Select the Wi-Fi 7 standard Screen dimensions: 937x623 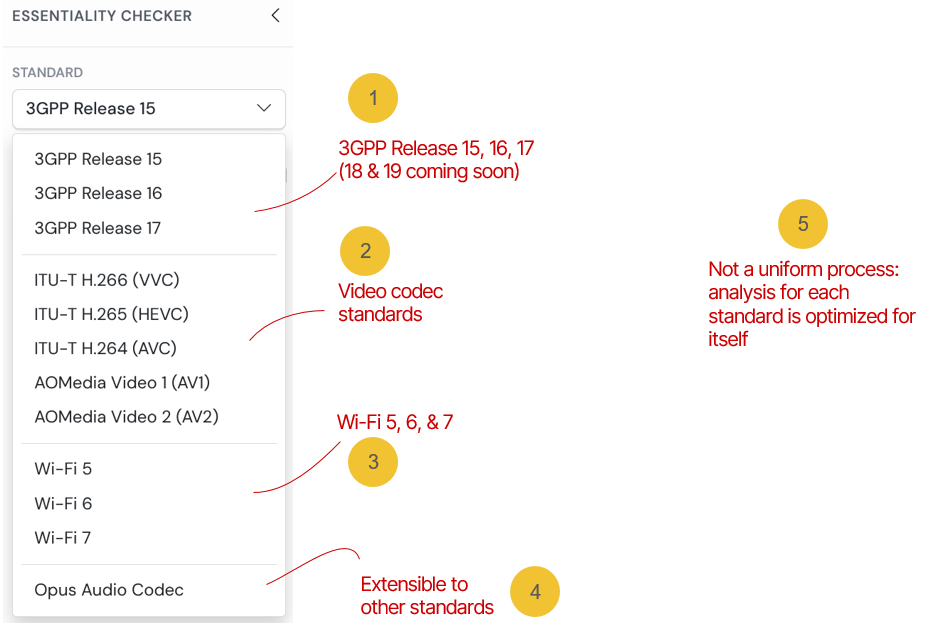coord(149,538)
